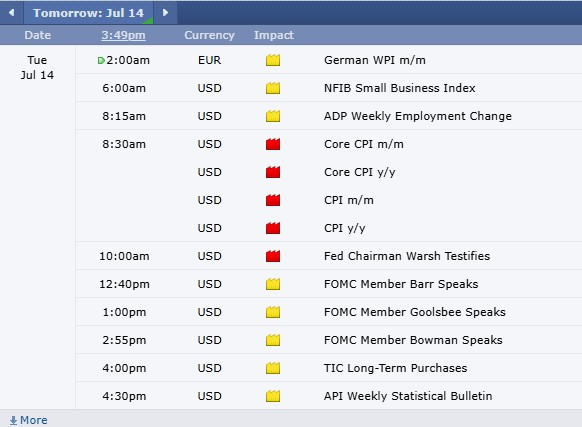Click the 4:30pm time cell
Viewport: 582px width, 427px height.
pos(124,396)
